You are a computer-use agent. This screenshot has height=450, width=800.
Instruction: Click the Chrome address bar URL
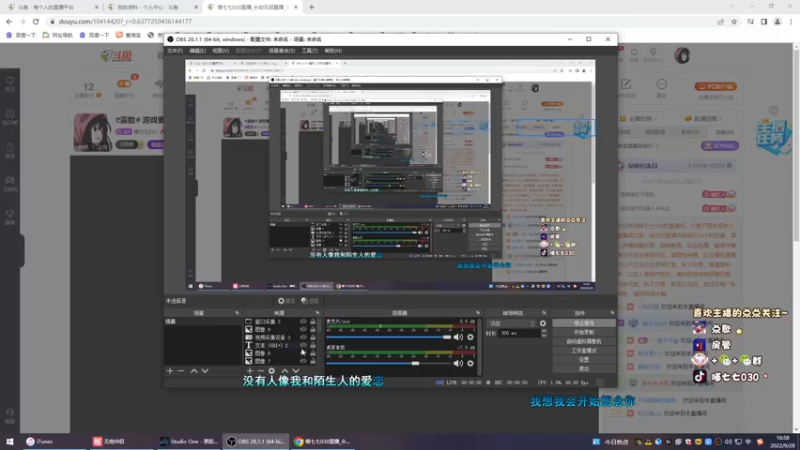click(125, 22)
